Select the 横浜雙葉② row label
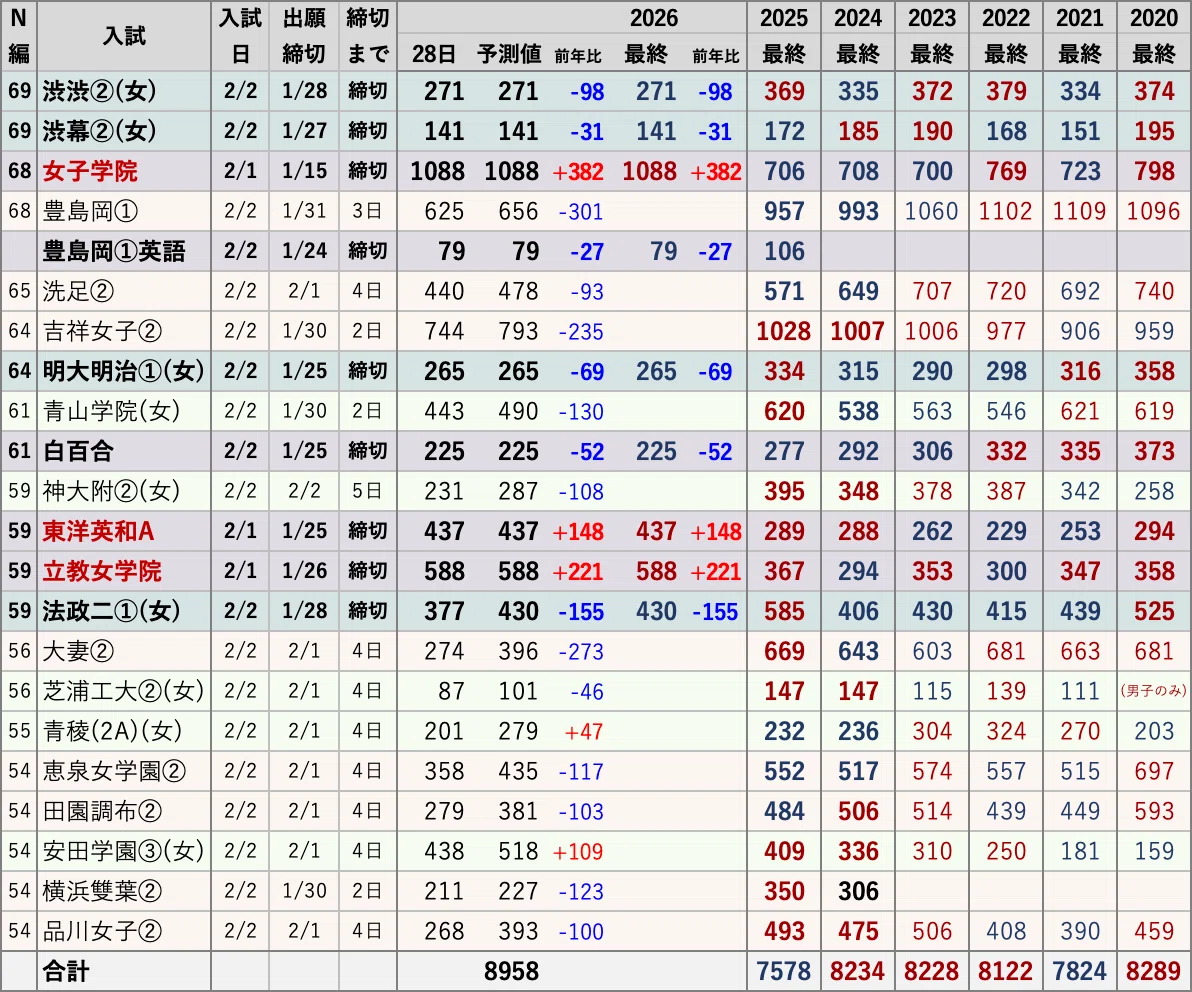Image resolution: width=1192 pixels, height=992 pixels. [103, 891]
